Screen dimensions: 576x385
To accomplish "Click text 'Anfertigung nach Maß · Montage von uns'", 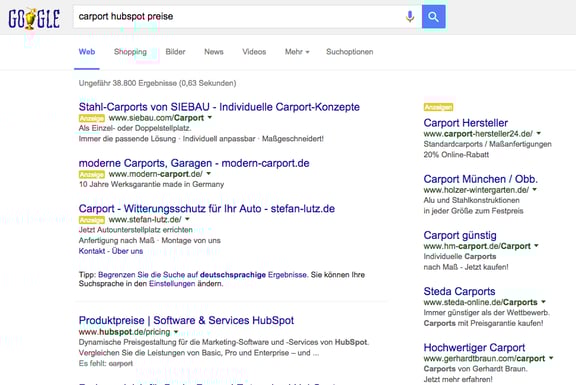I will (150, 241).
